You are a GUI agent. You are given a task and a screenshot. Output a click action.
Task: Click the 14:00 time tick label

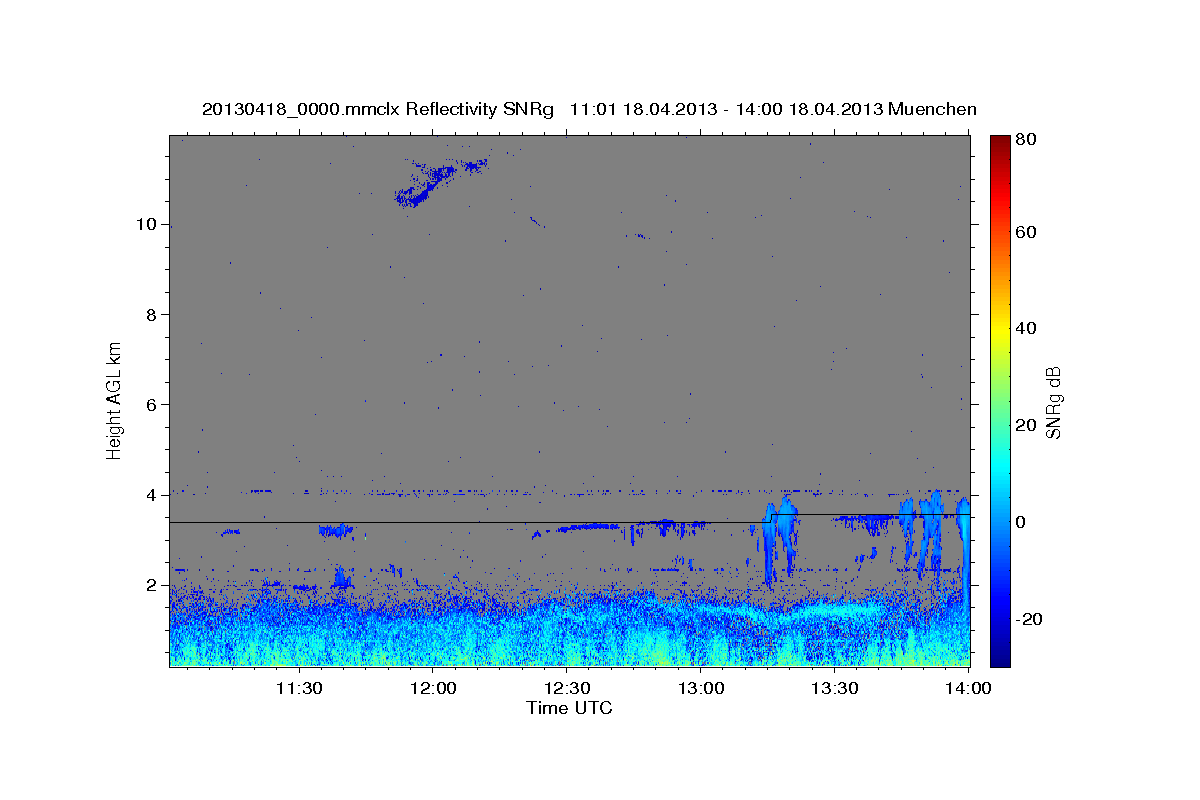[968, 688]
